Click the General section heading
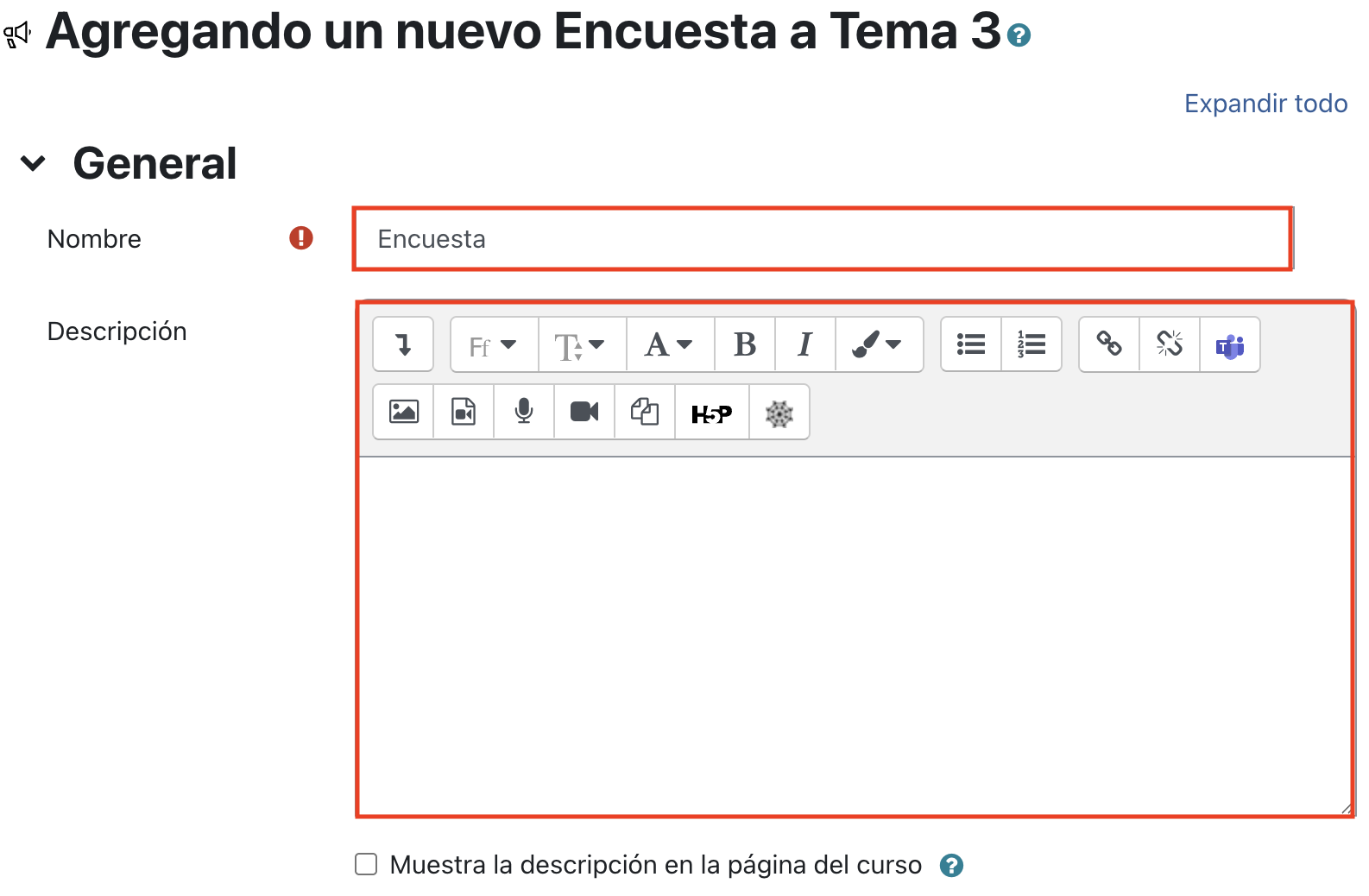1369x896 pixels. (x=155, y=163)
